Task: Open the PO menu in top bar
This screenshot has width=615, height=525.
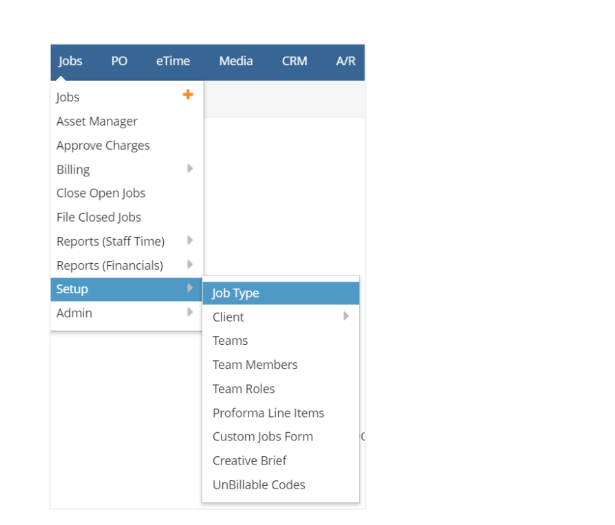Action: pyautogui.click(x=119, y=61)
